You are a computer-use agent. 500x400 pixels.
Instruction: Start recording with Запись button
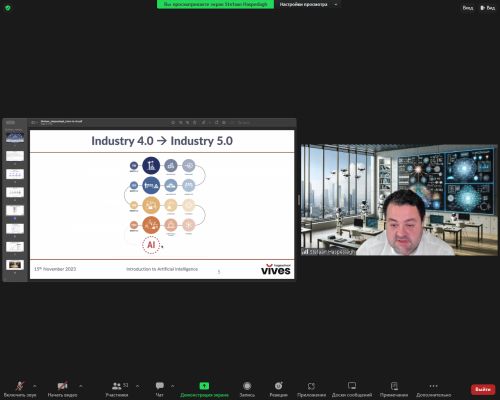pos(247,389)
